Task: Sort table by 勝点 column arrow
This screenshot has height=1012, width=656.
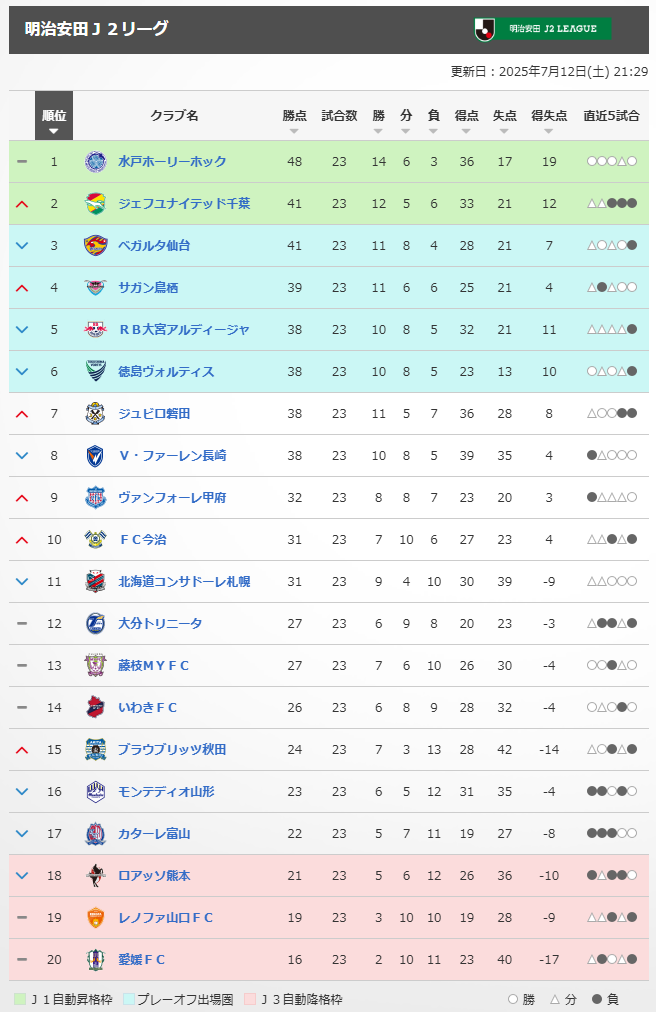Action: point(294,131)
